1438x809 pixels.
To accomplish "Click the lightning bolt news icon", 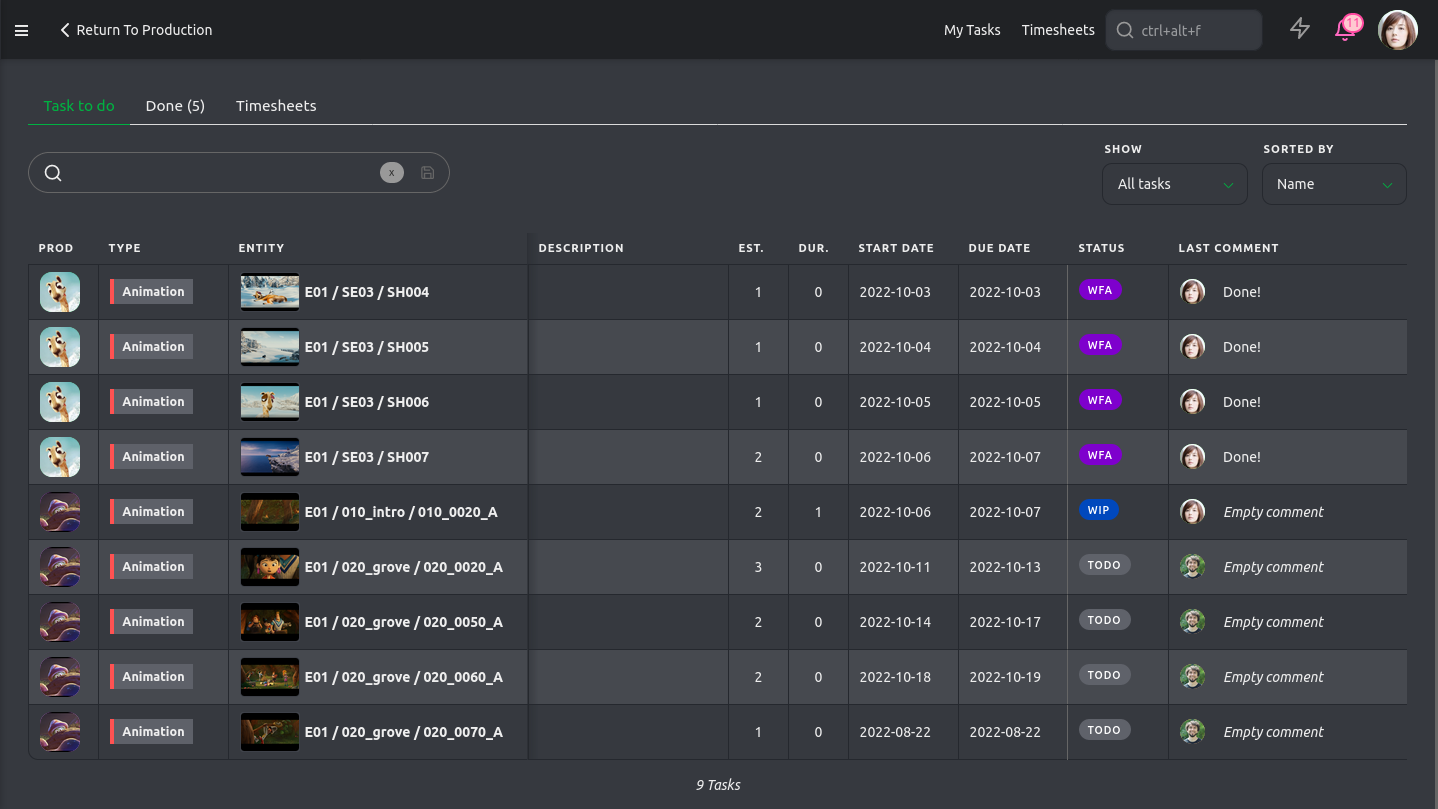I will [1299, 29].
